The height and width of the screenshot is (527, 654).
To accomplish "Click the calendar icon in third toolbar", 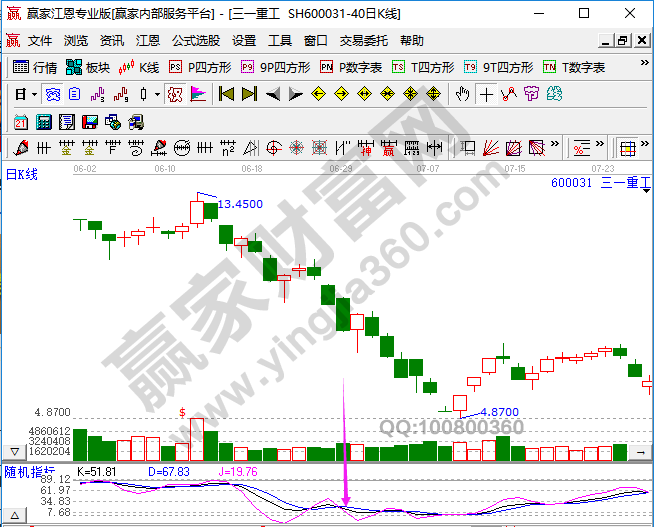I will (x=21, y=122).
